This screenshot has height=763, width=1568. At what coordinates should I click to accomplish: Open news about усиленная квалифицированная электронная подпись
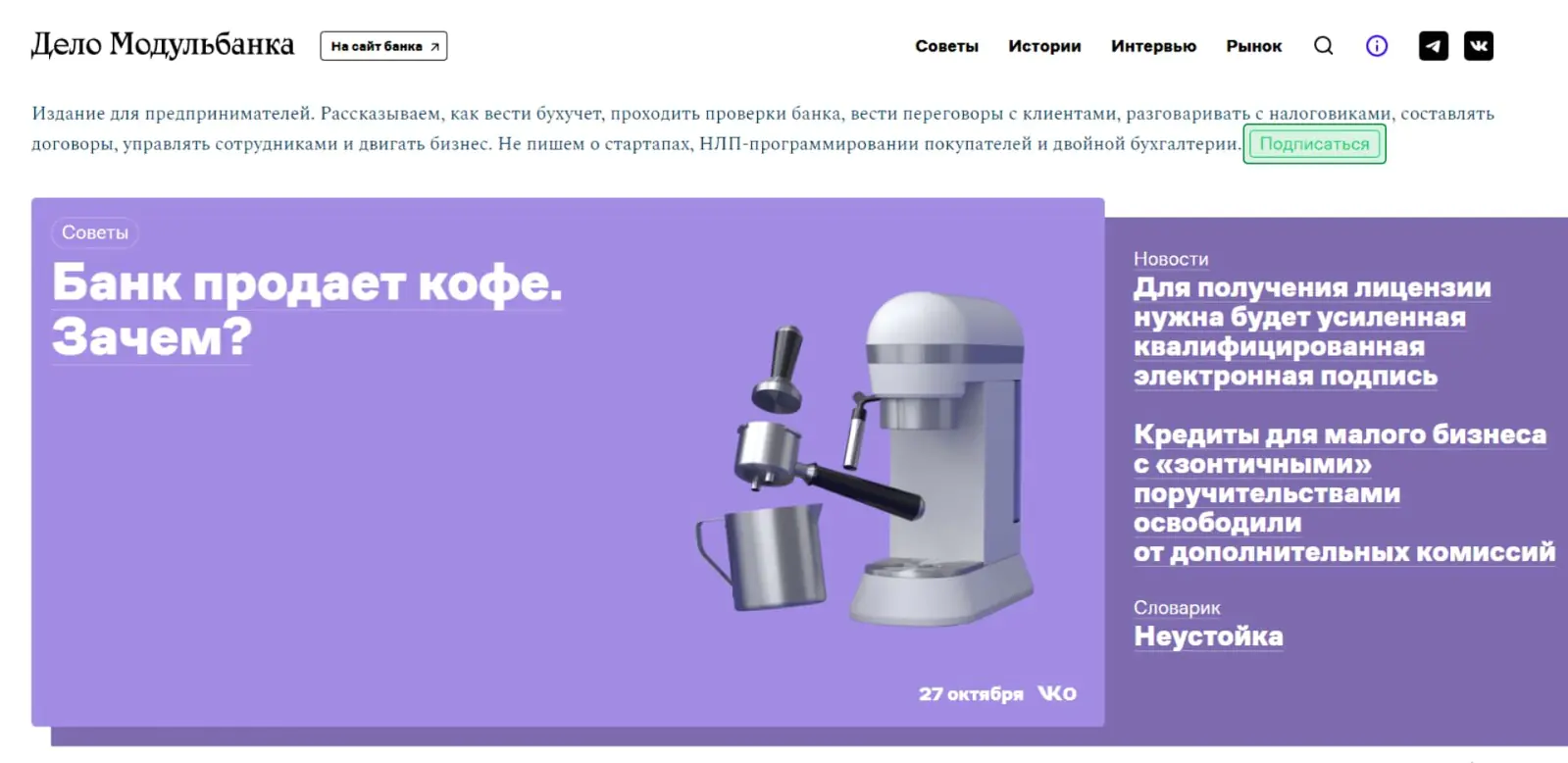coord(1312,331)
